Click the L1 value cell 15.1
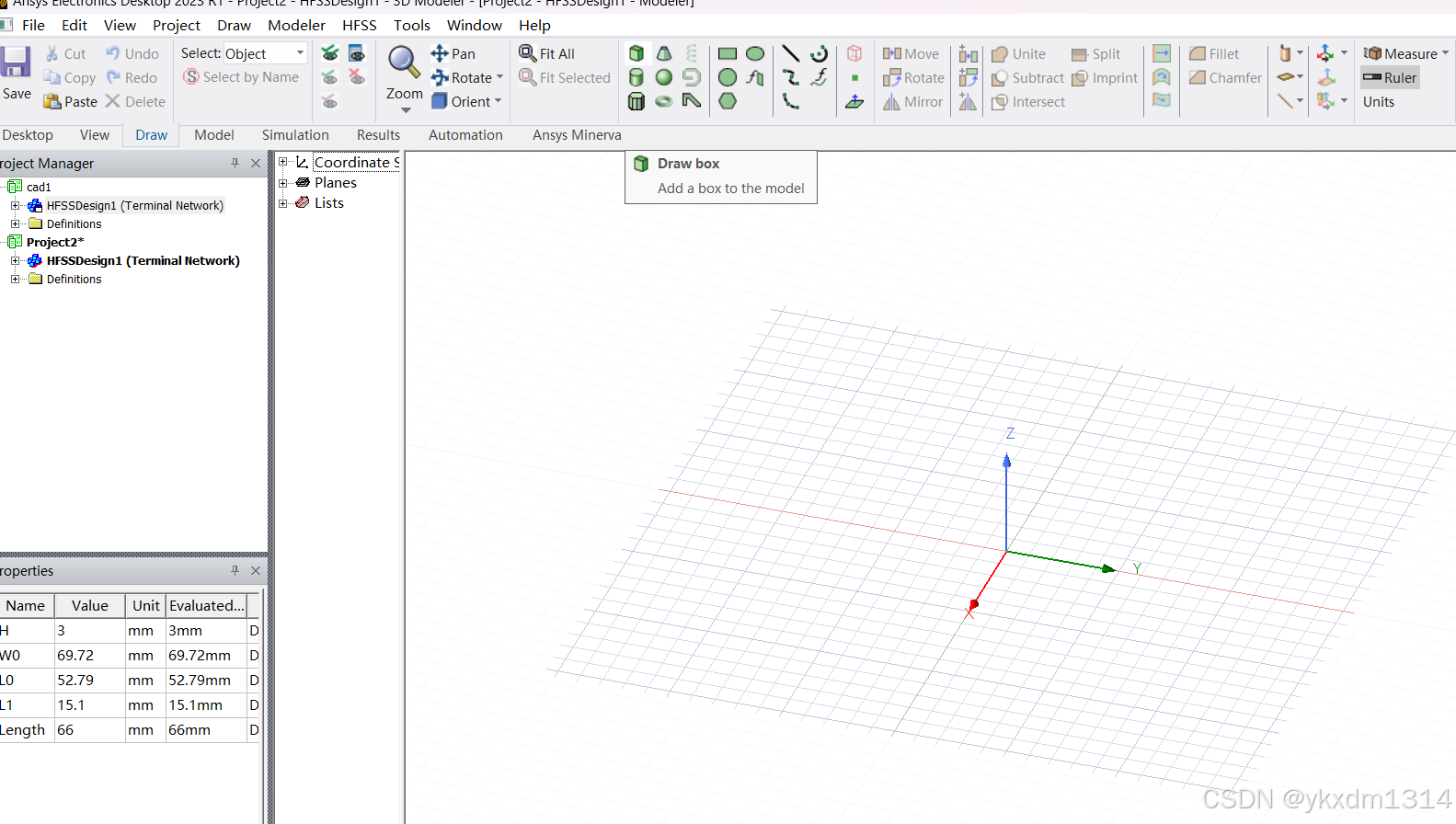 tap(89, 704)
